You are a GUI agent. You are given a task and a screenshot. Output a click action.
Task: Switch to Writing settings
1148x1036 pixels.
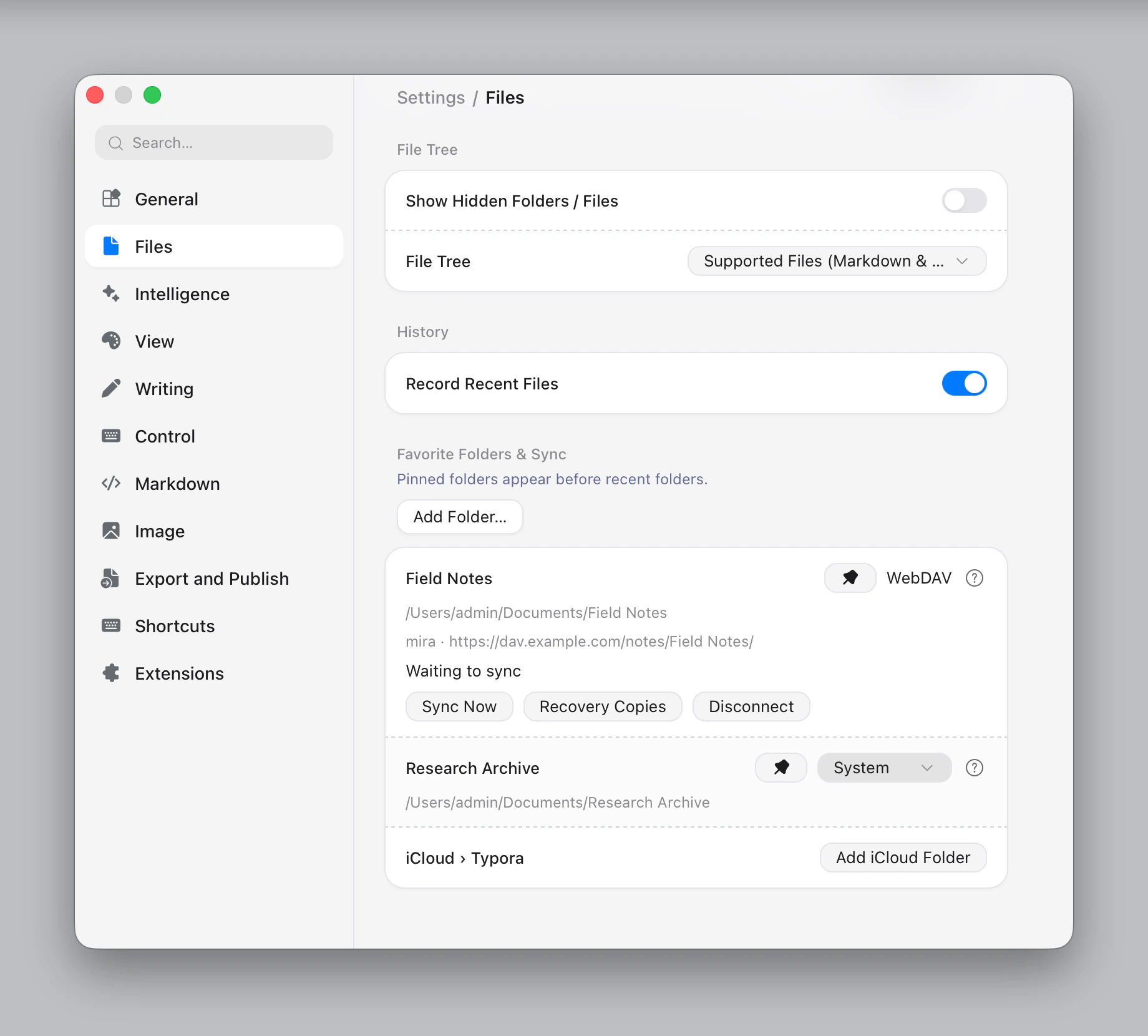pos(214,388)
